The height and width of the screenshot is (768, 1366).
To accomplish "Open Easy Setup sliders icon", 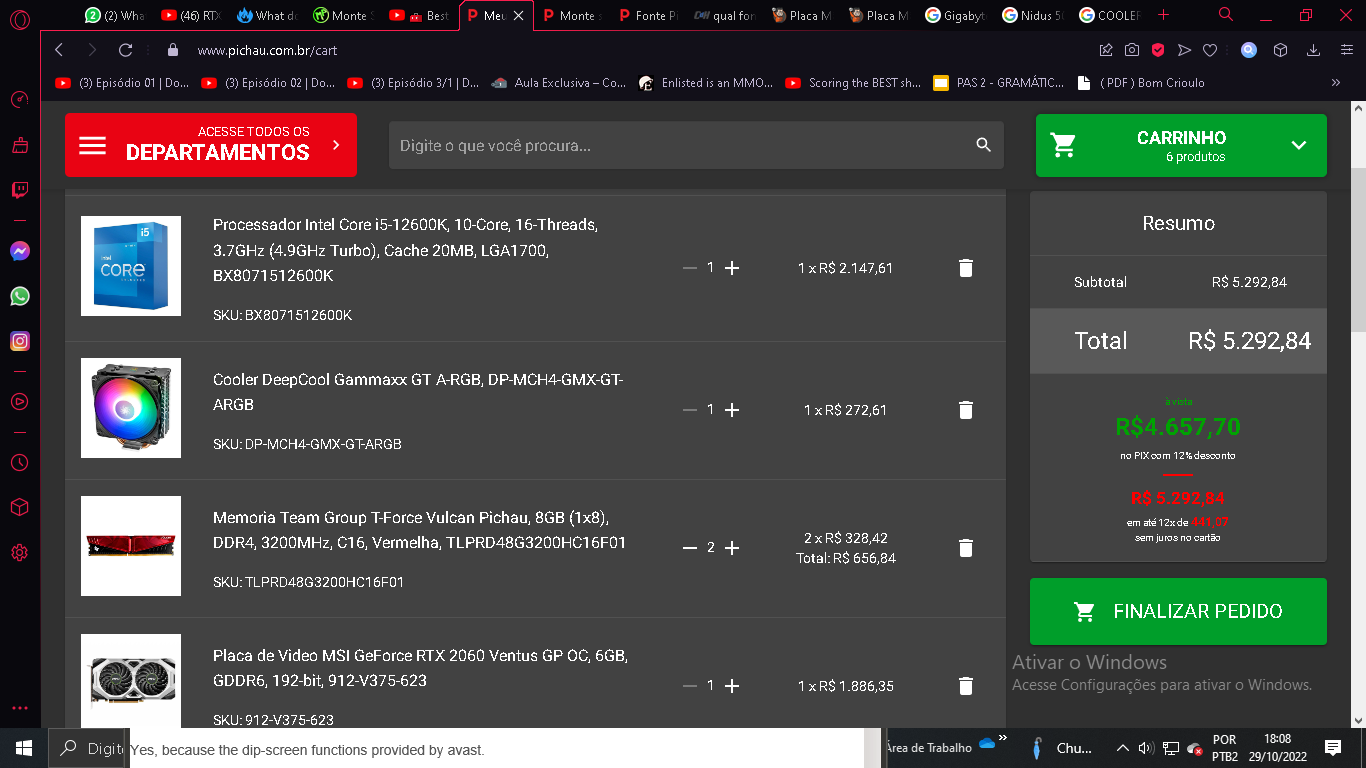I will point(1346,50).
